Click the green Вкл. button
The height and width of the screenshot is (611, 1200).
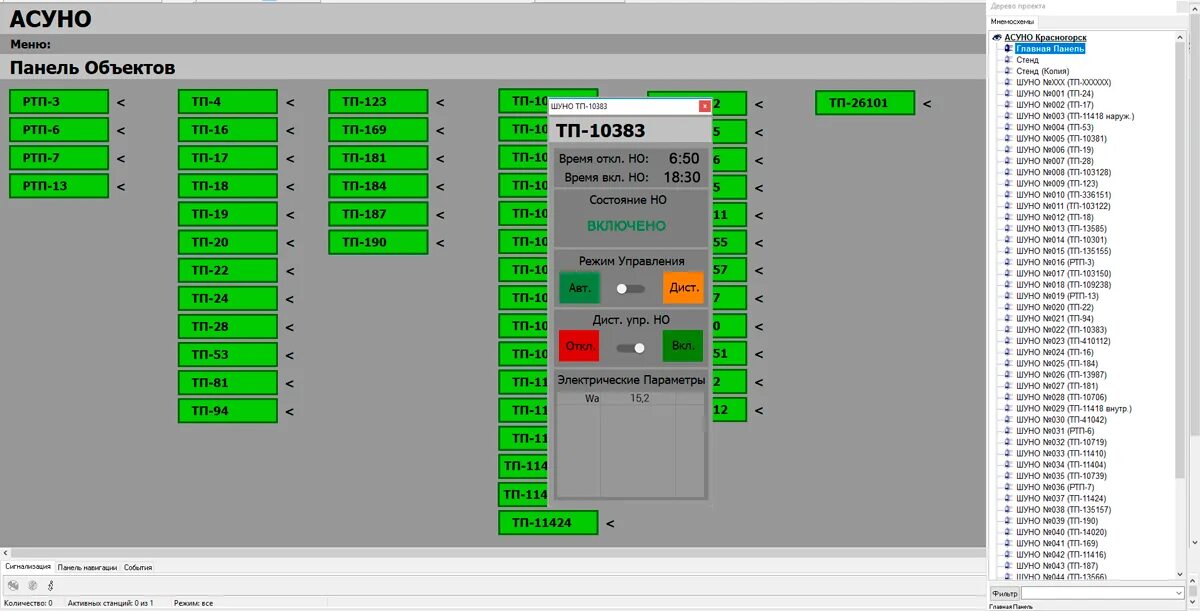coord(683,347)
